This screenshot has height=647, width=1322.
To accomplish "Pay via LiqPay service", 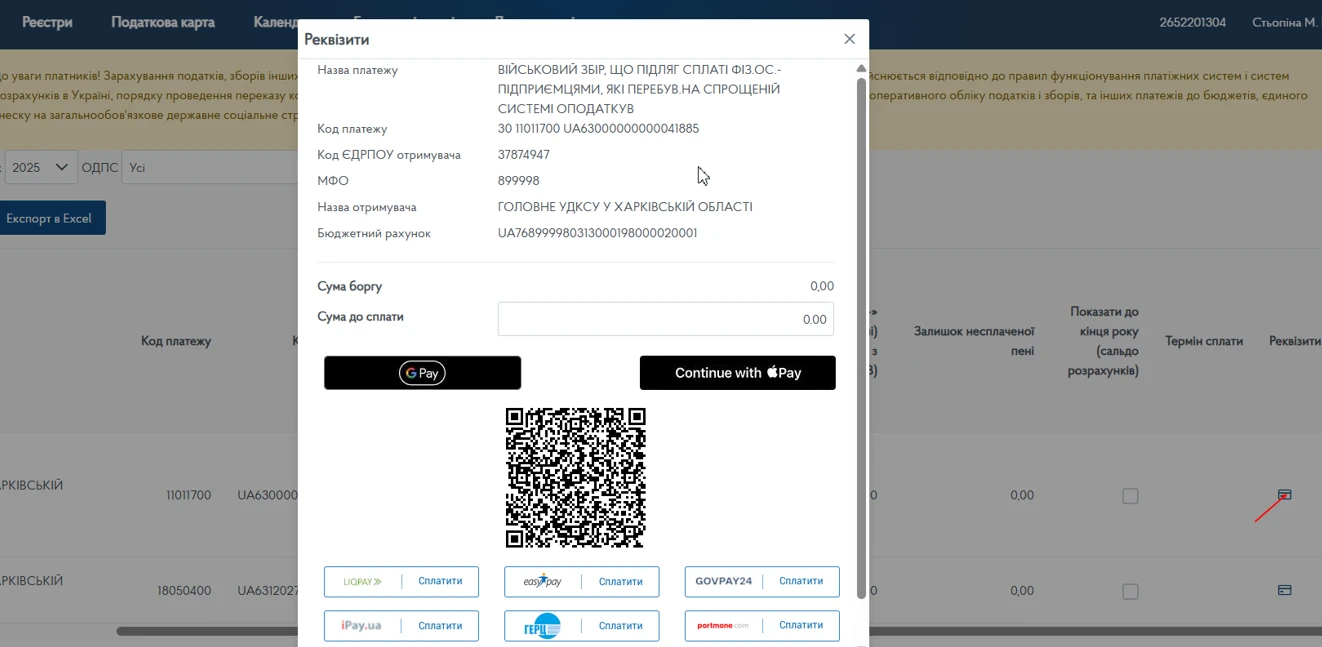I will (x=401, y=581).
